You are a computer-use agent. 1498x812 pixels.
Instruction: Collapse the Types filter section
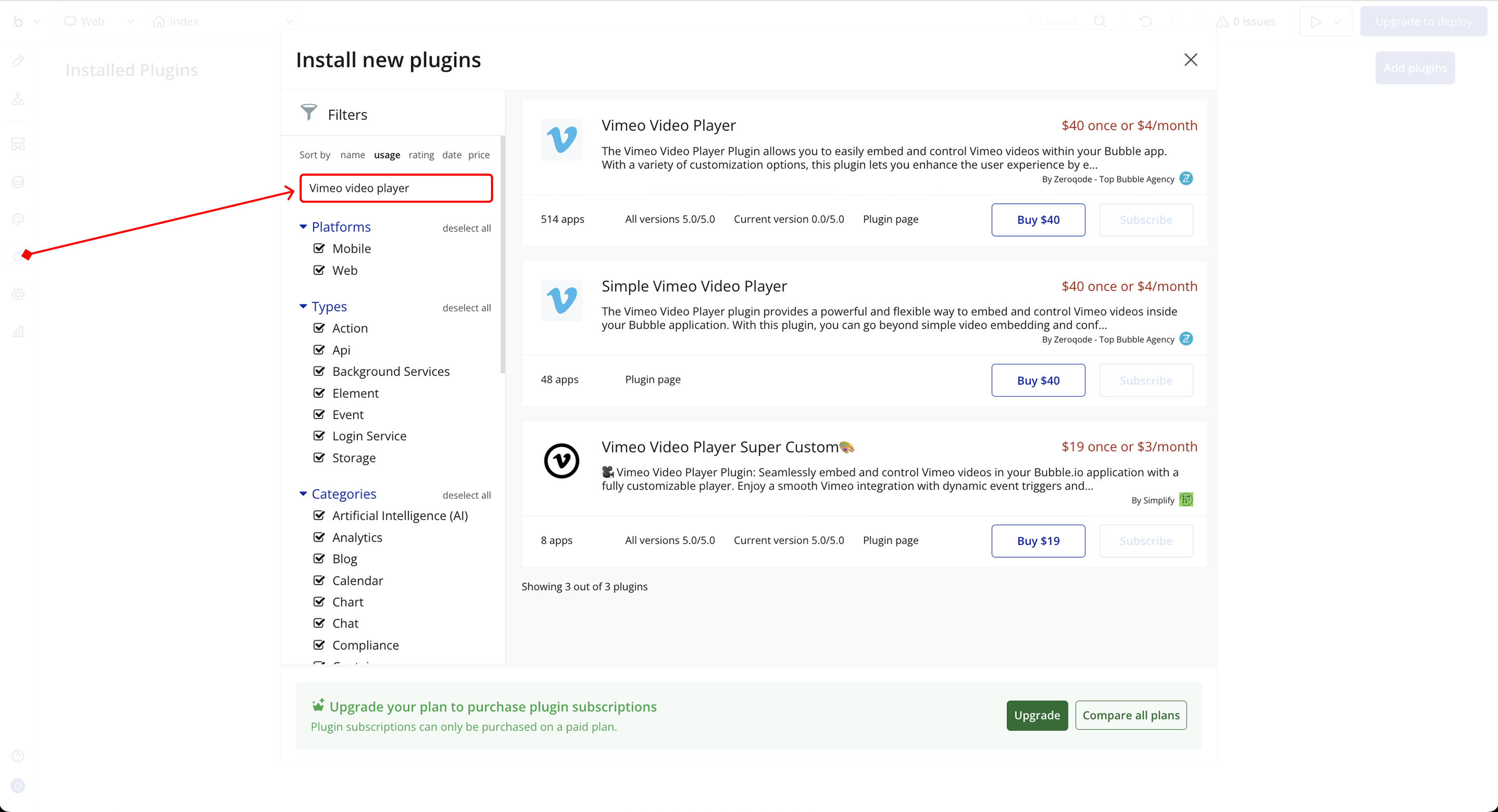(x=303, y=306)
